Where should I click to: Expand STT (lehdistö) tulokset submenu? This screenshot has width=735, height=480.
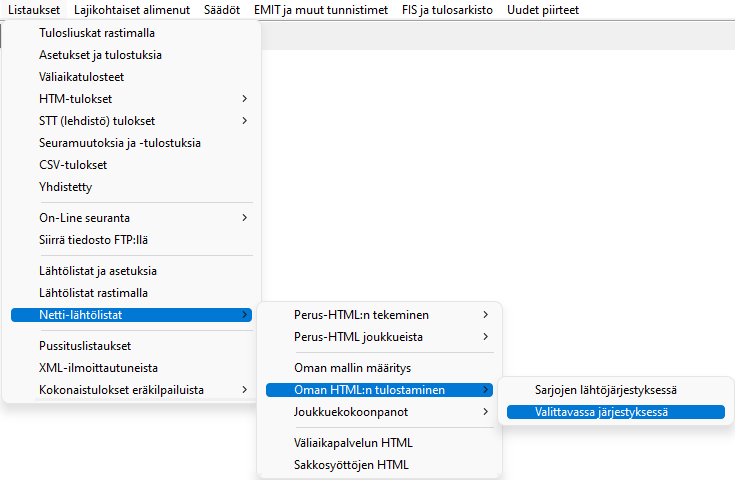95,121
